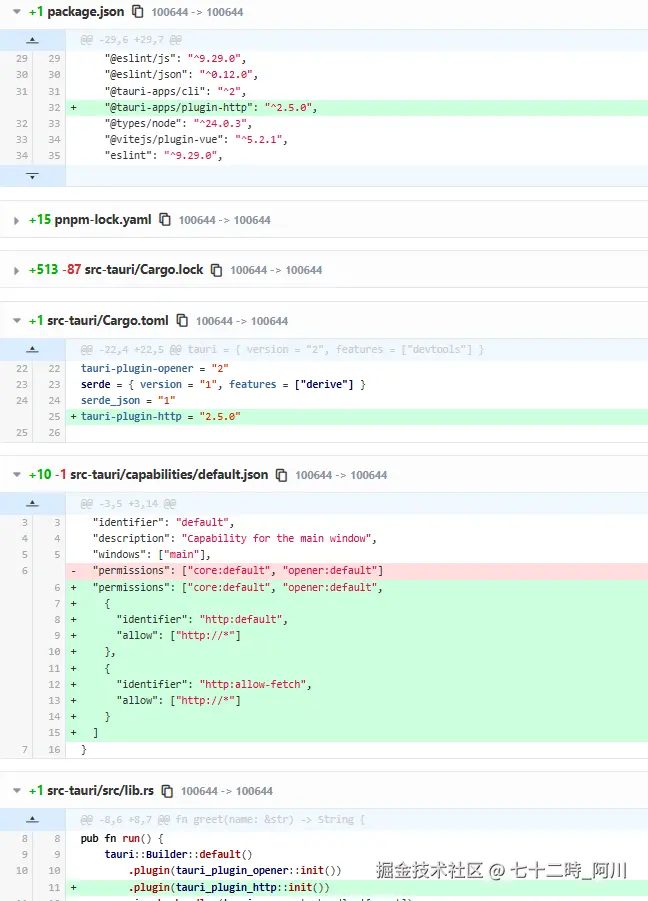Click the "windows": ["main"] line

[x=357, y=555]
